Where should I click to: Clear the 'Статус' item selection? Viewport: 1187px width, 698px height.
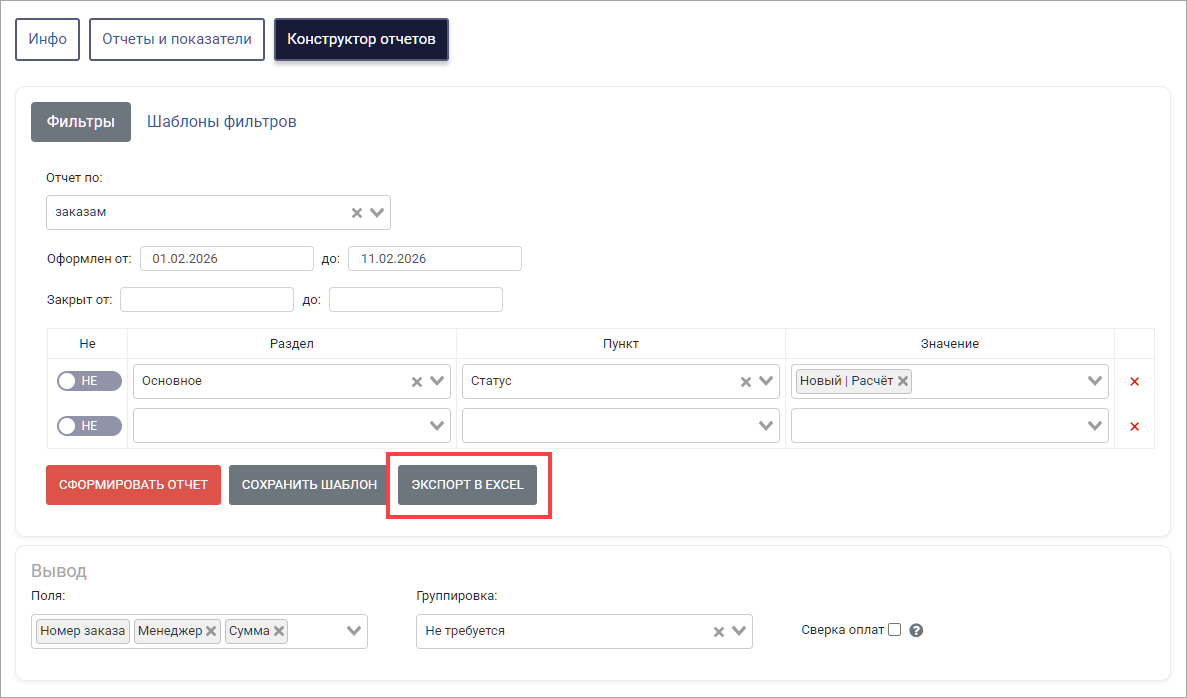[x=745, y=381]
